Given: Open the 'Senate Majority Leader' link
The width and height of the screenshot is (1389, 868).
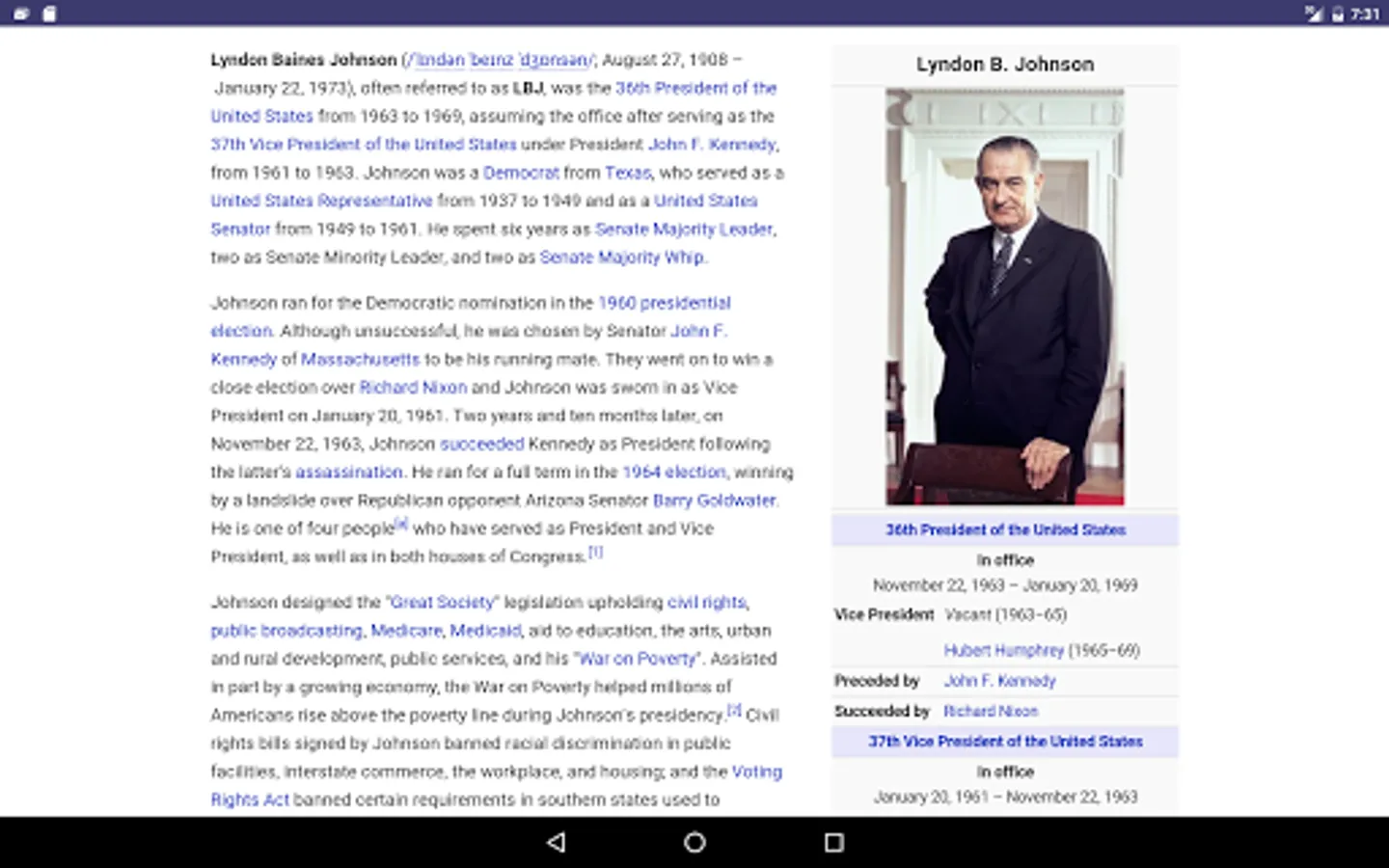Looking at the screenshot, I should pyautogui.click(x=684, y=230).
